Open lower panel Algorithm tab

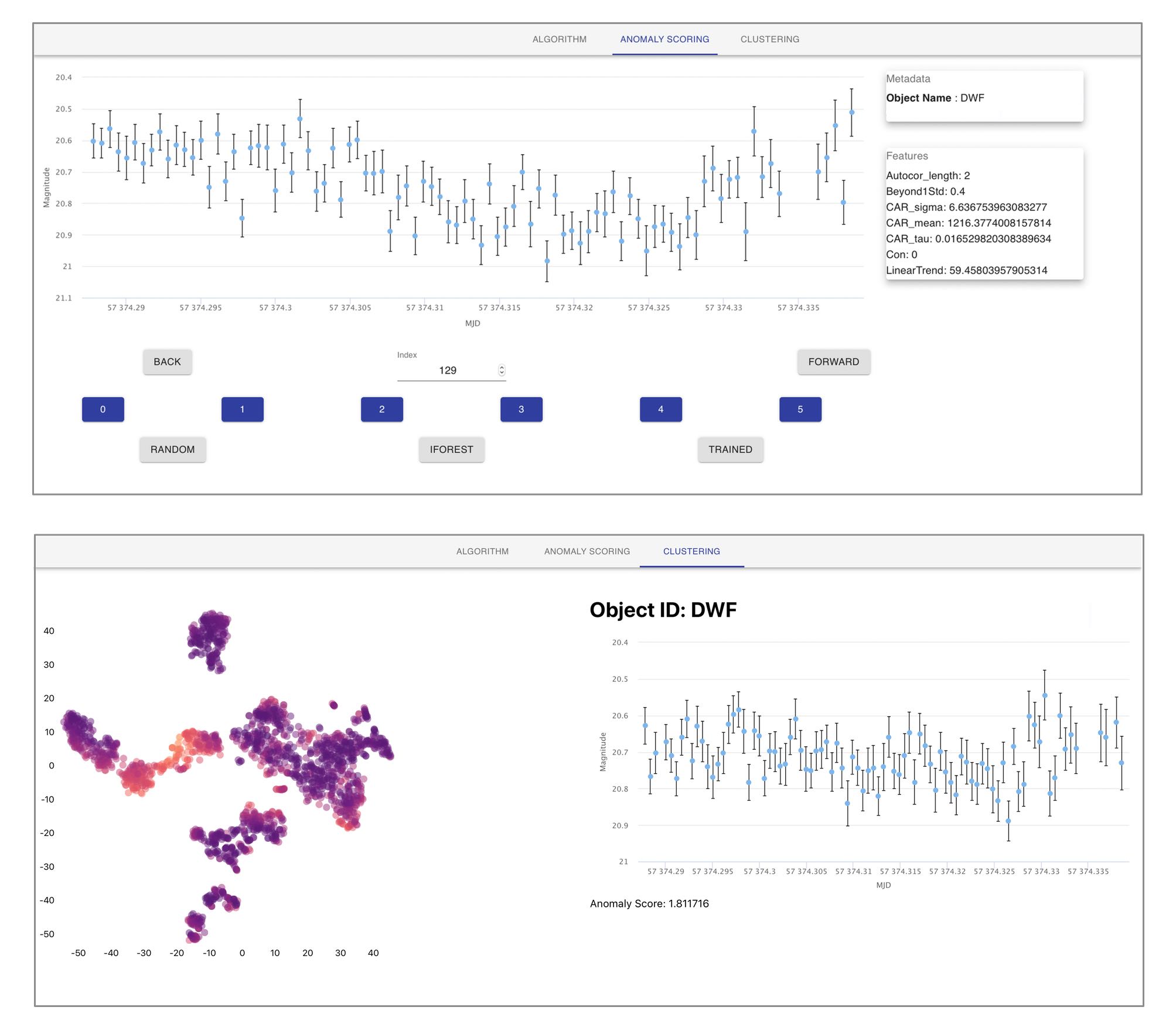[482, 551]
